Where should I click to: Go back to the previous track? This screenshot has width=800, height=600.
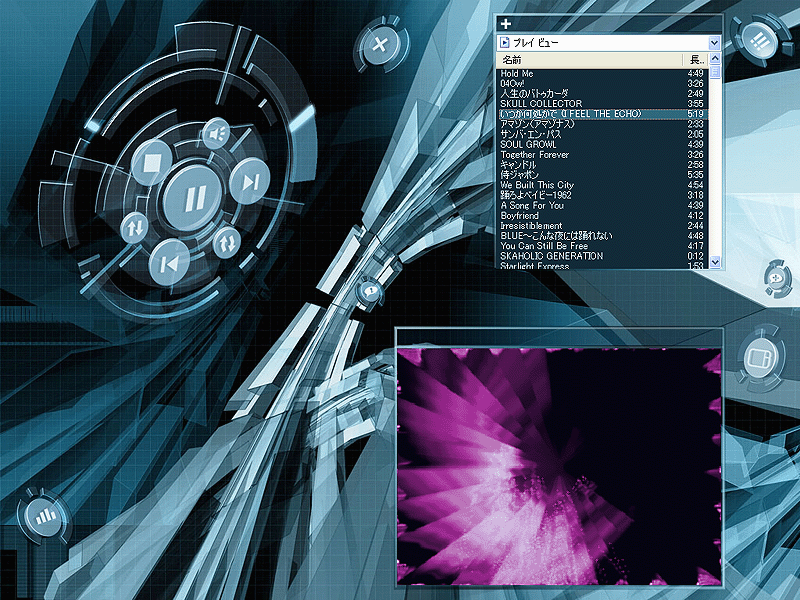pos(169,263)
